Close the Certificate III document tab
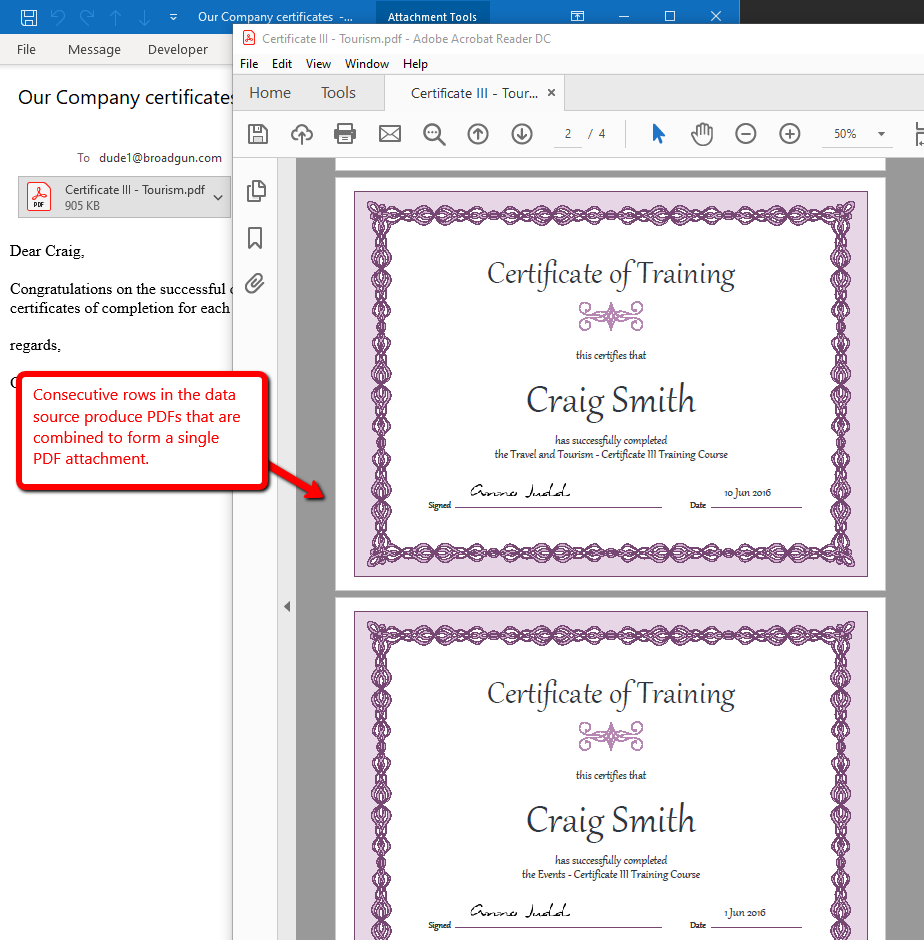This screenshot has height=940, width=924. click(552, 93)
